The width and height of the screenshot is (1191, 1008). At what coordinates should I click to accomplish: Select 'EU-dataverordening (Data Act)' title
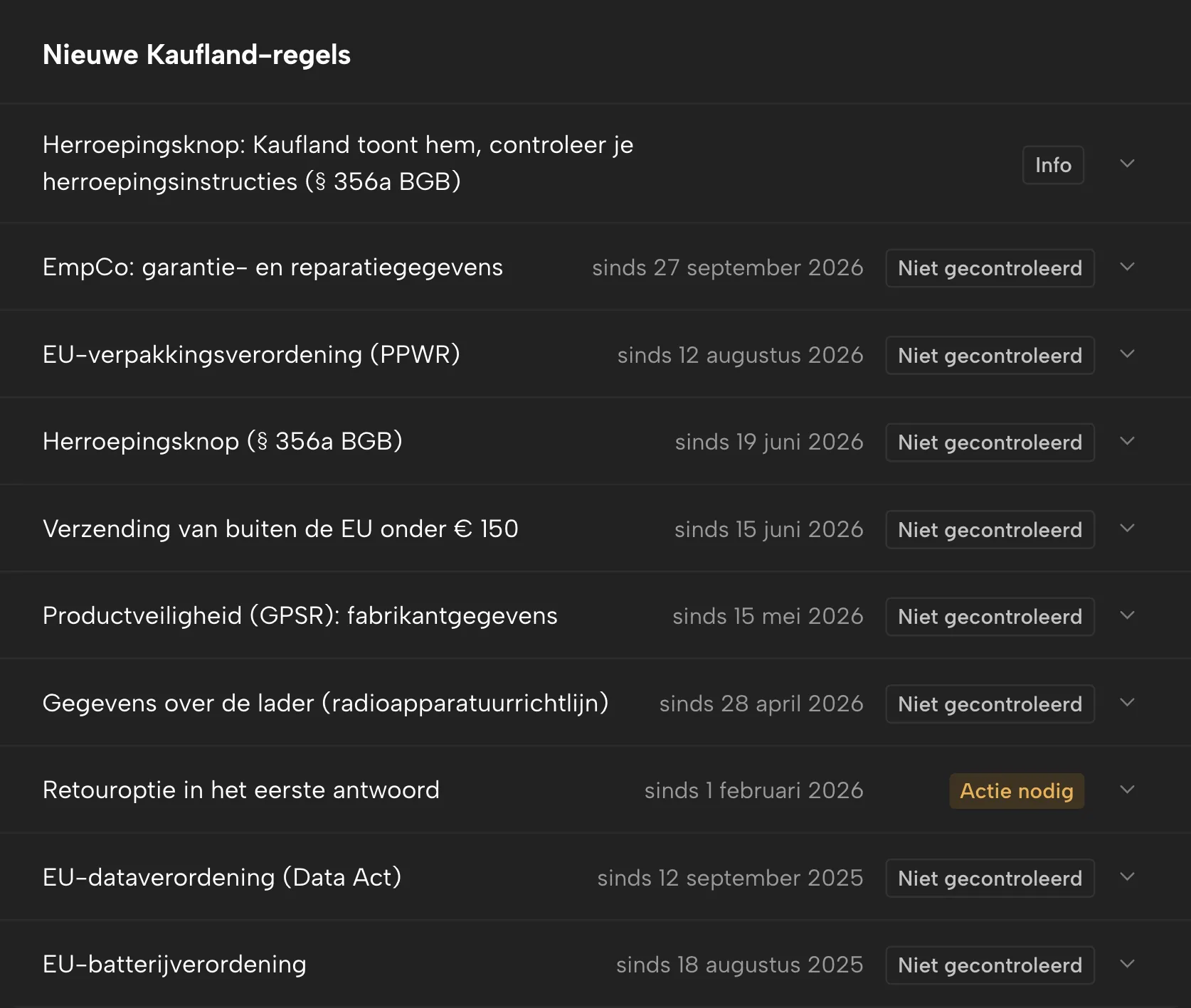click(222, 877)
